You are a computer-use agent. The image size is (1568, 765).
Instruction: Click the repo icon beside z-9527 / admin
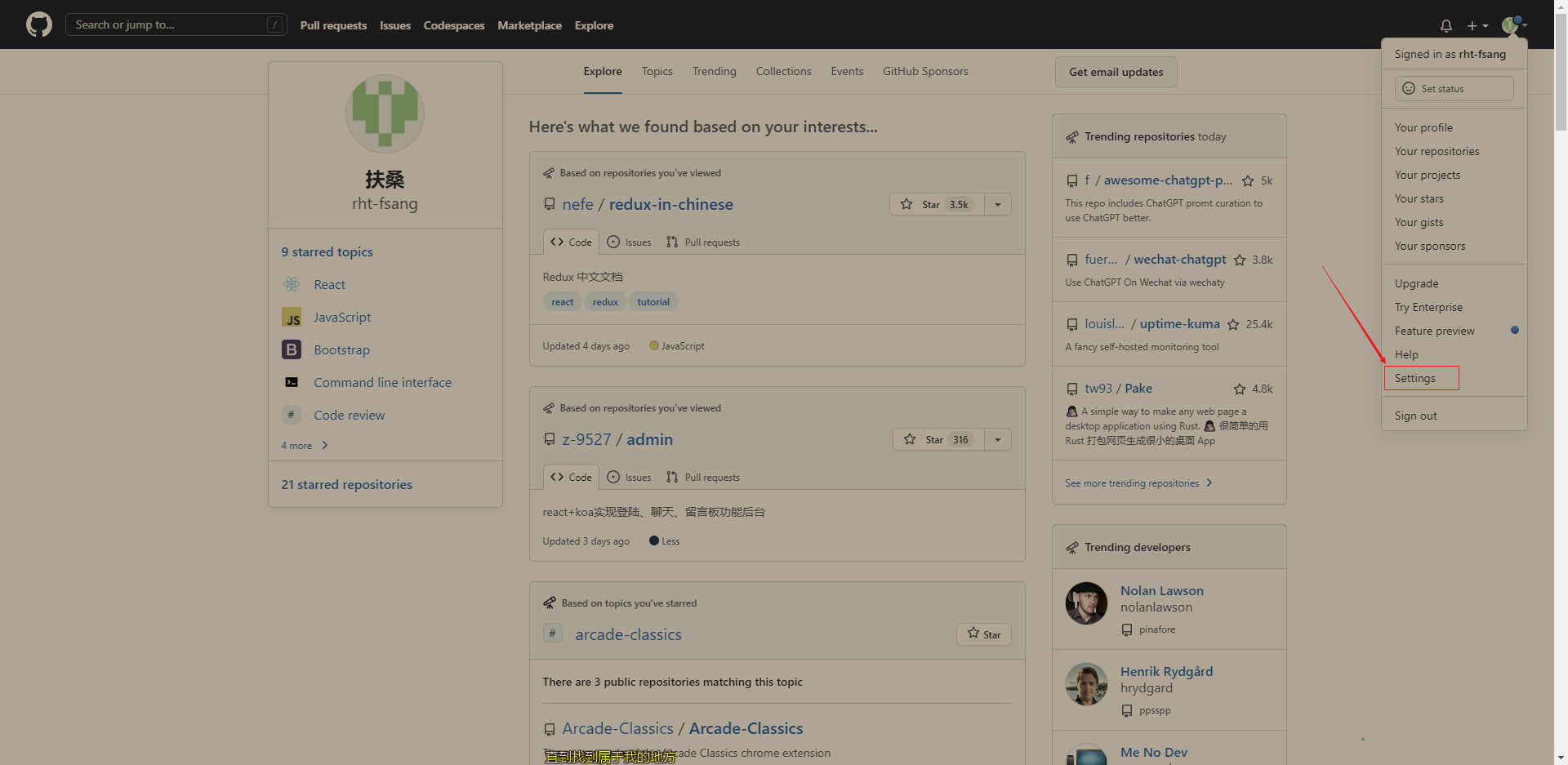pyautogui.click(x=550, y=439)
